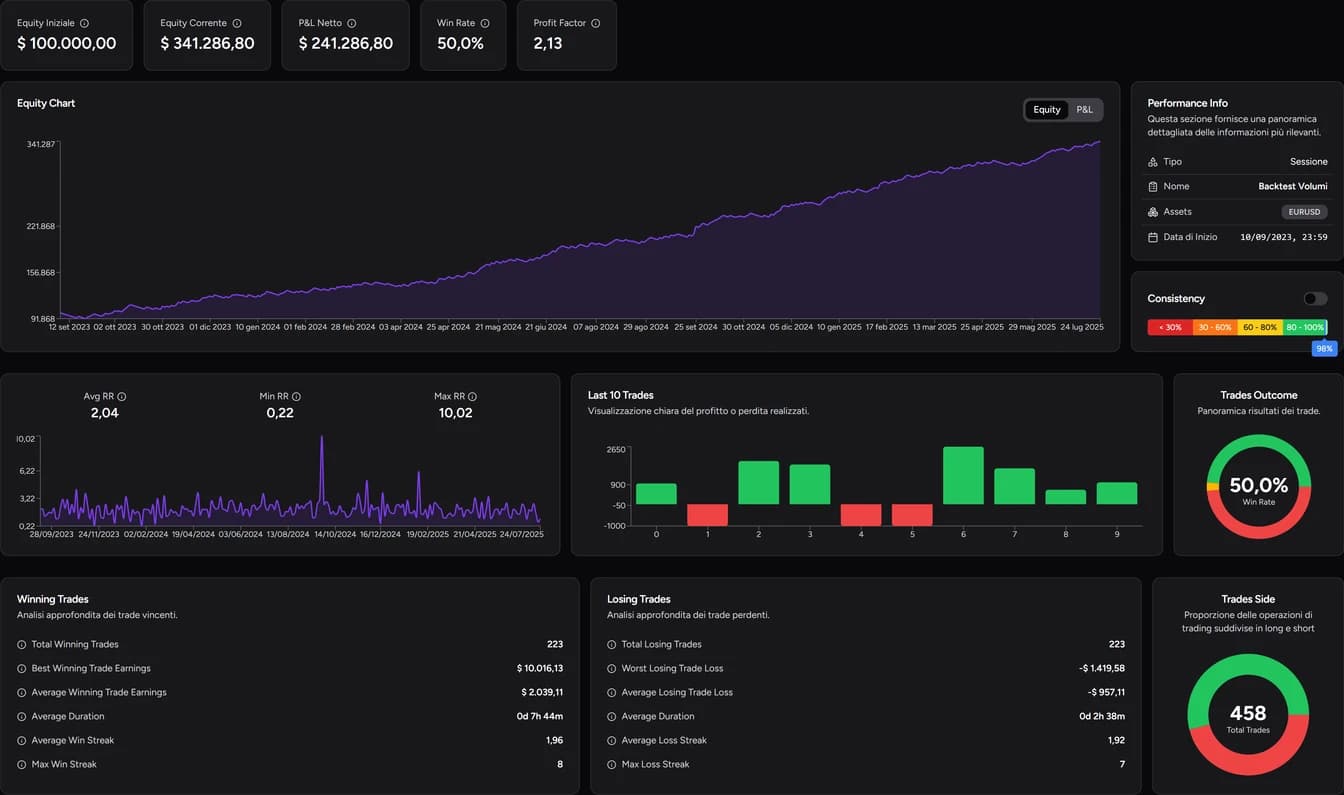Image resolution: width=1344 pixels, height=795 pixels.
Task: Click the Trades Outcome donut's 50,0% Win Rate center
Action: [x=1259, y=488]
